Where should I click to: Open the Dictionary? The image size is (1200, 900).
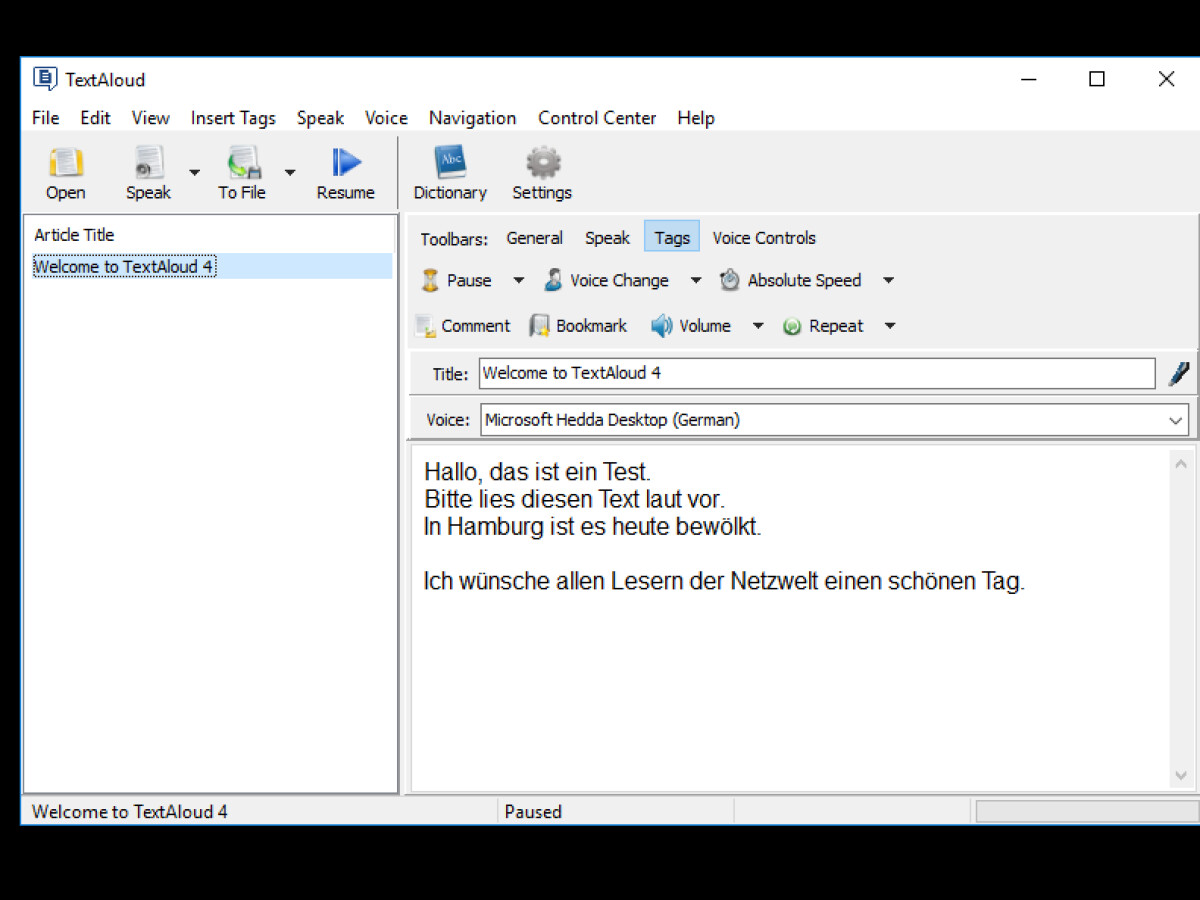click(450, 172)
